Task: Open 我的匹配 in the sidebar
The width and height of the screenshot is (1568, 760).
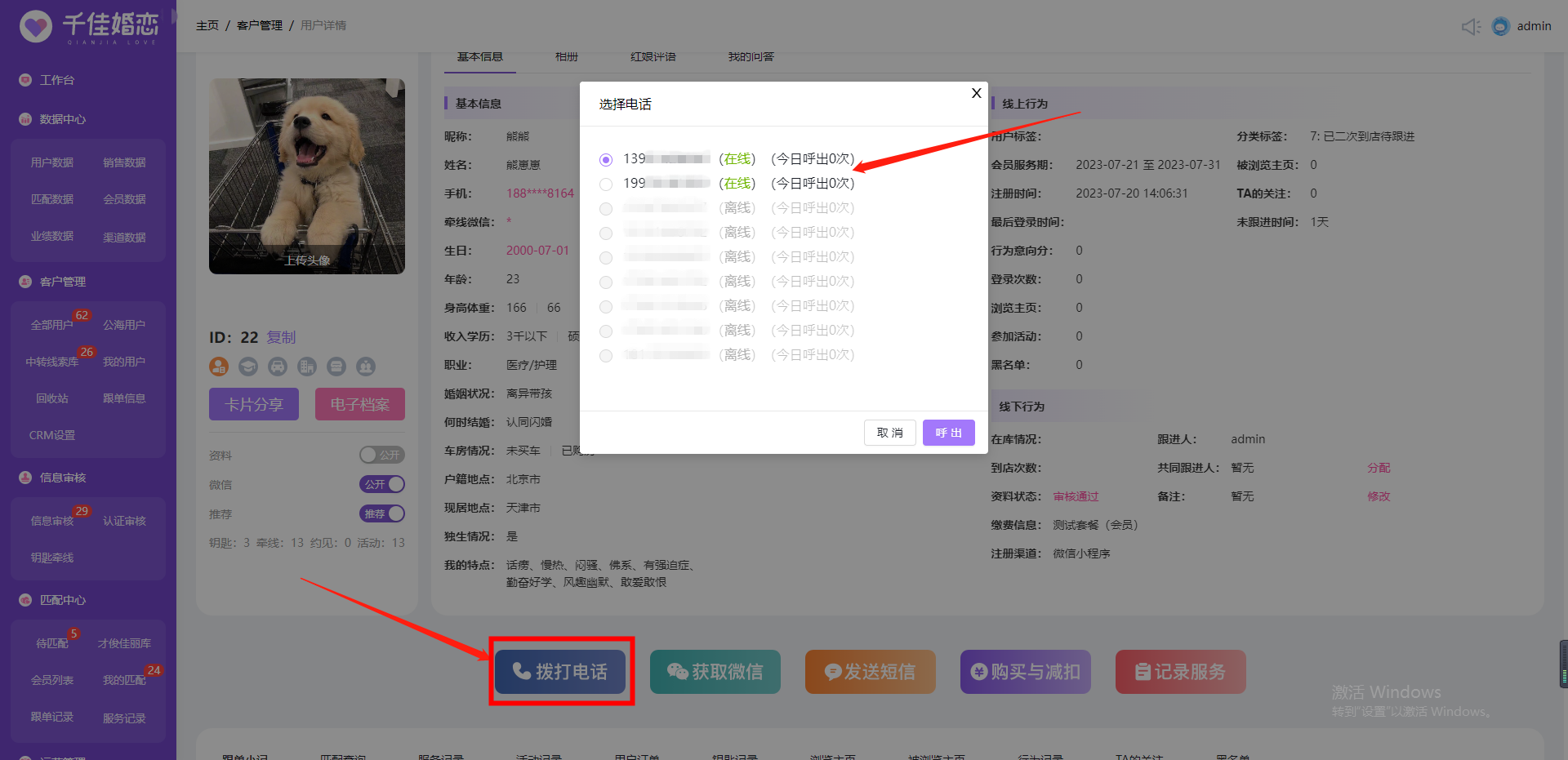Action: click(124, 680)
